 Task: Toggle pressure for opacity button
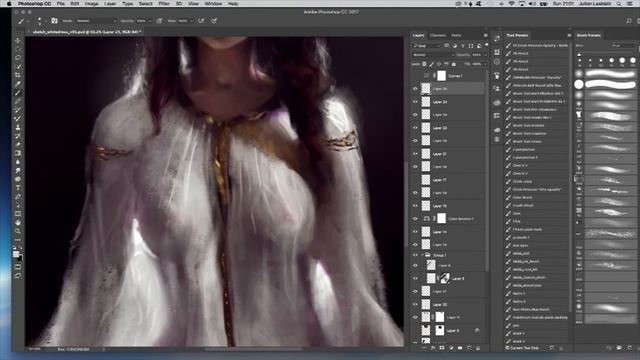[159, 20]
